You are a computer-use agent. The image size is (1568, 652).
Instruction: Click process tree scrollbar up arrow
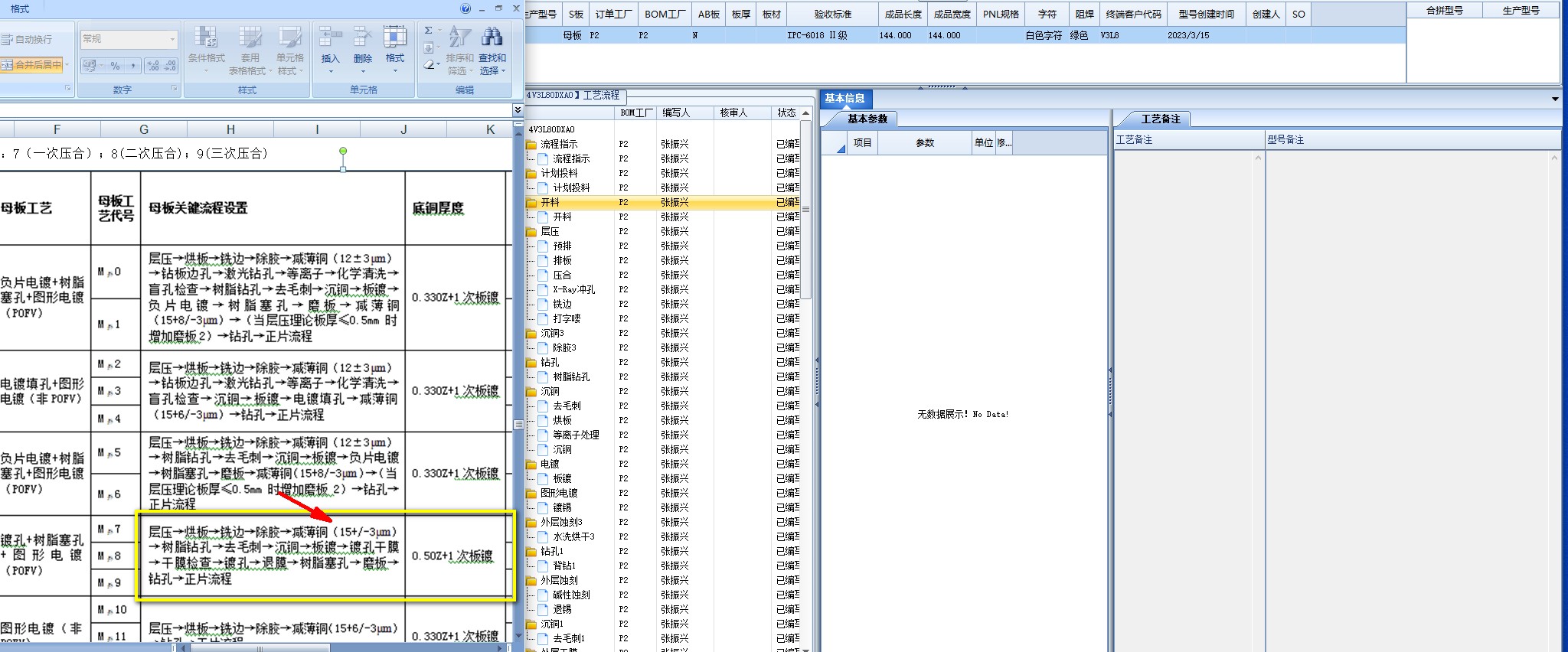pos(805,112)
